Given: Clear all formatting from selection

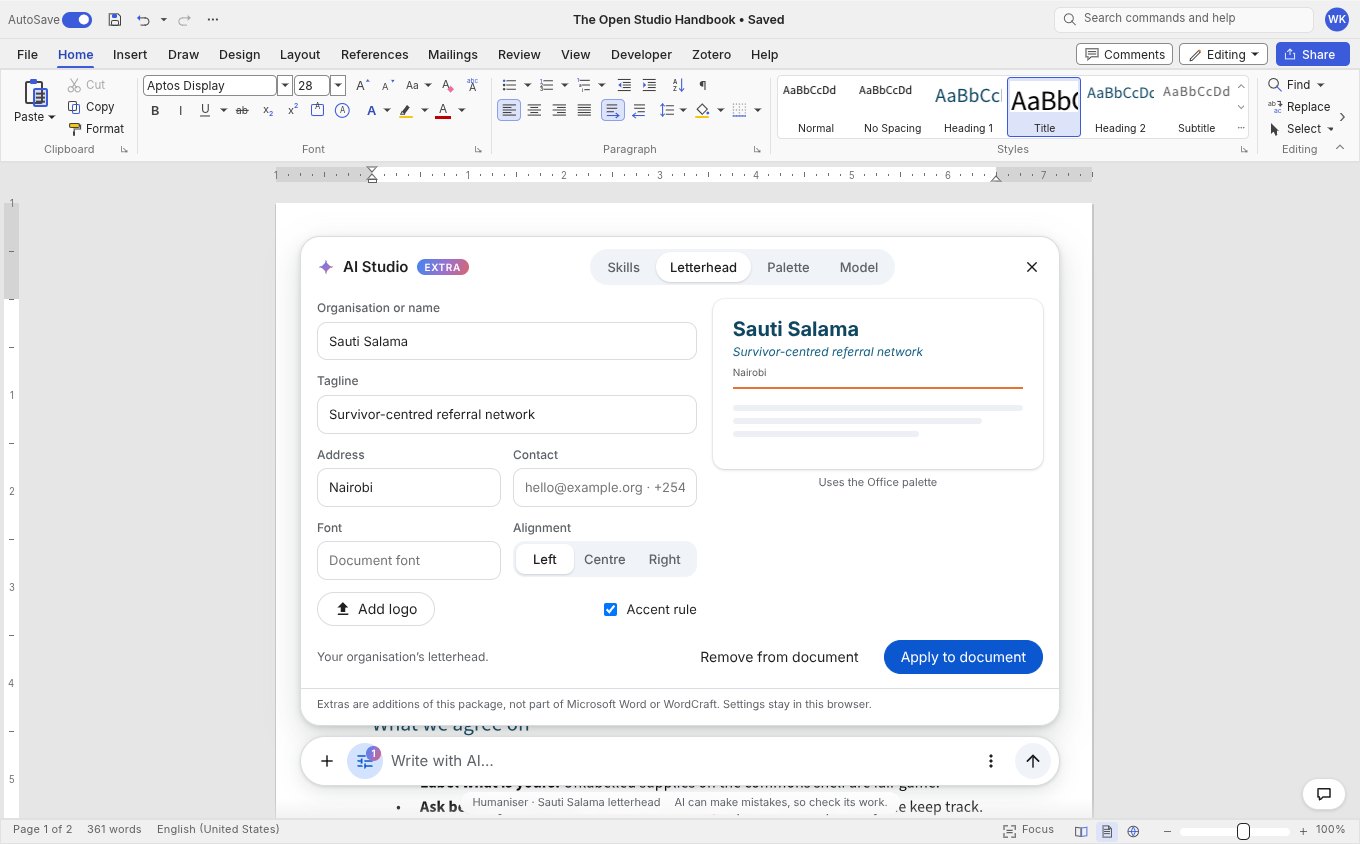Looking at the screenshot, I should [447, 86].
